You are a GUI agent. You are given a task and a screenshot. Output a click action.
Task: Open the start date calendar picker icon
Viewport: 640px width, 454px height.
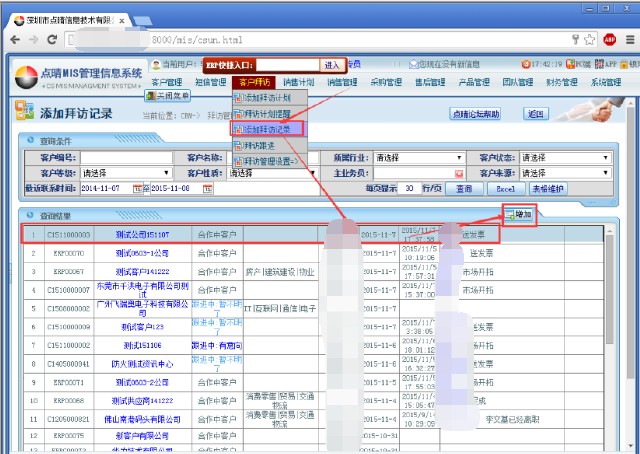click(x=138, y=188)
